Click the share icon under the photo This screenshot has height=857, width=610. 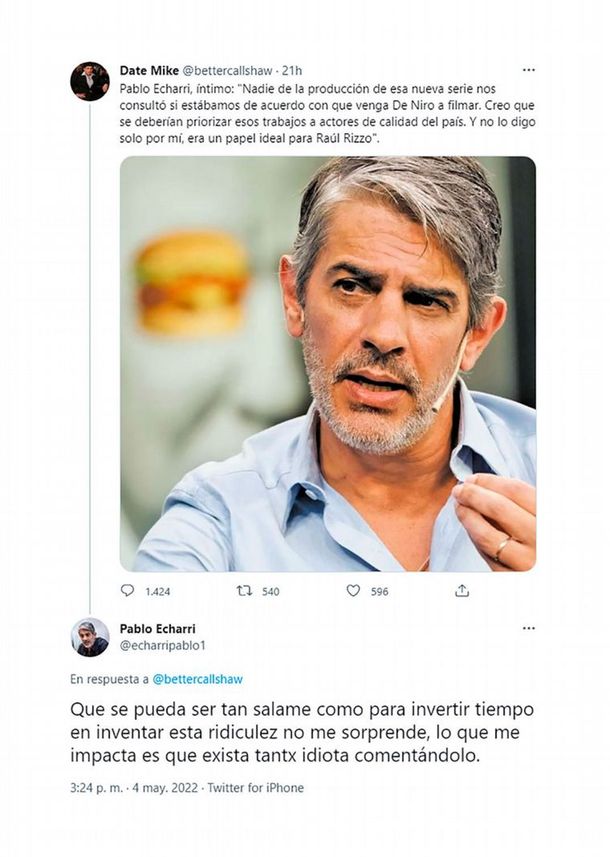coord(462,591)
